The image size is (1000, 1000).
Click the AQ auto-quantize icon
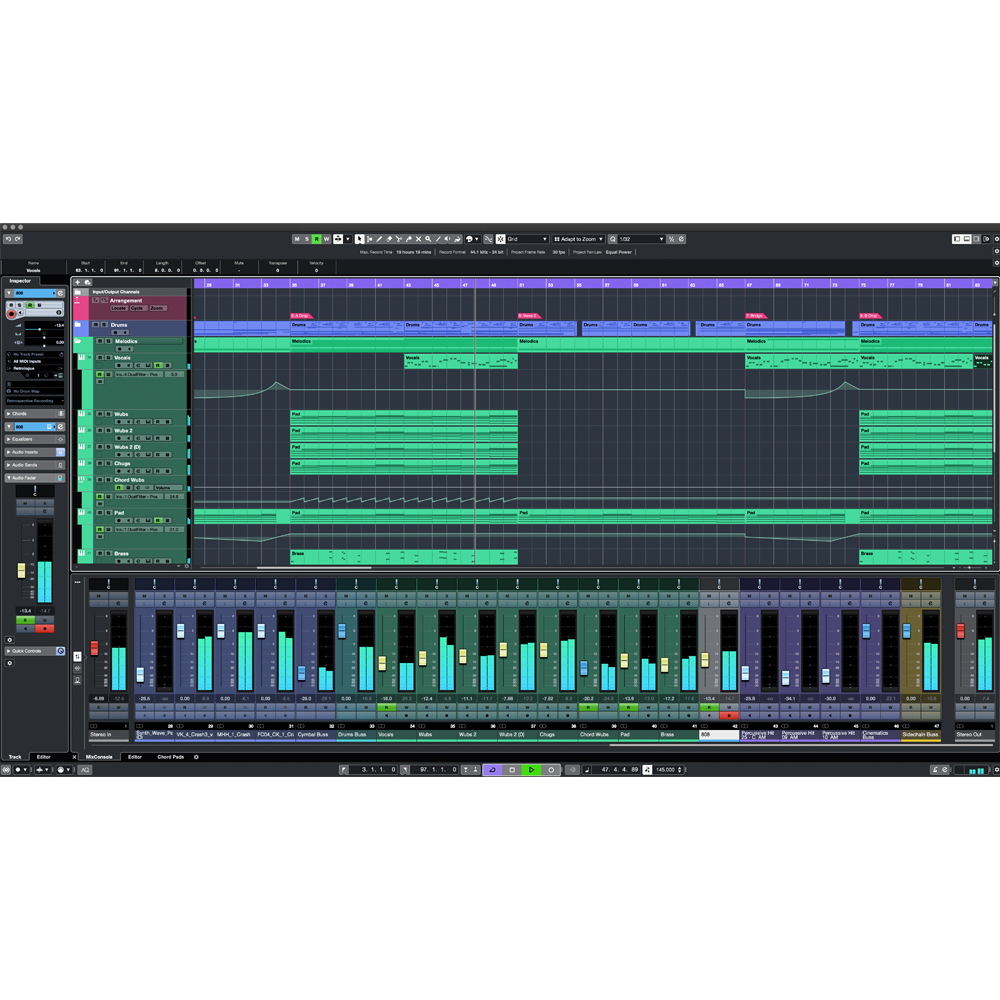[x=85, y=770]
